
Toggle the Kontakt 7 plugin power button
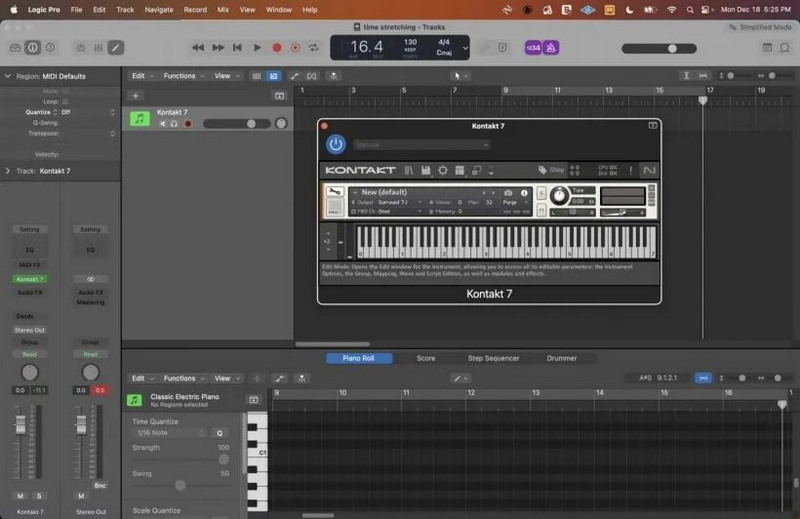(335, 144)
